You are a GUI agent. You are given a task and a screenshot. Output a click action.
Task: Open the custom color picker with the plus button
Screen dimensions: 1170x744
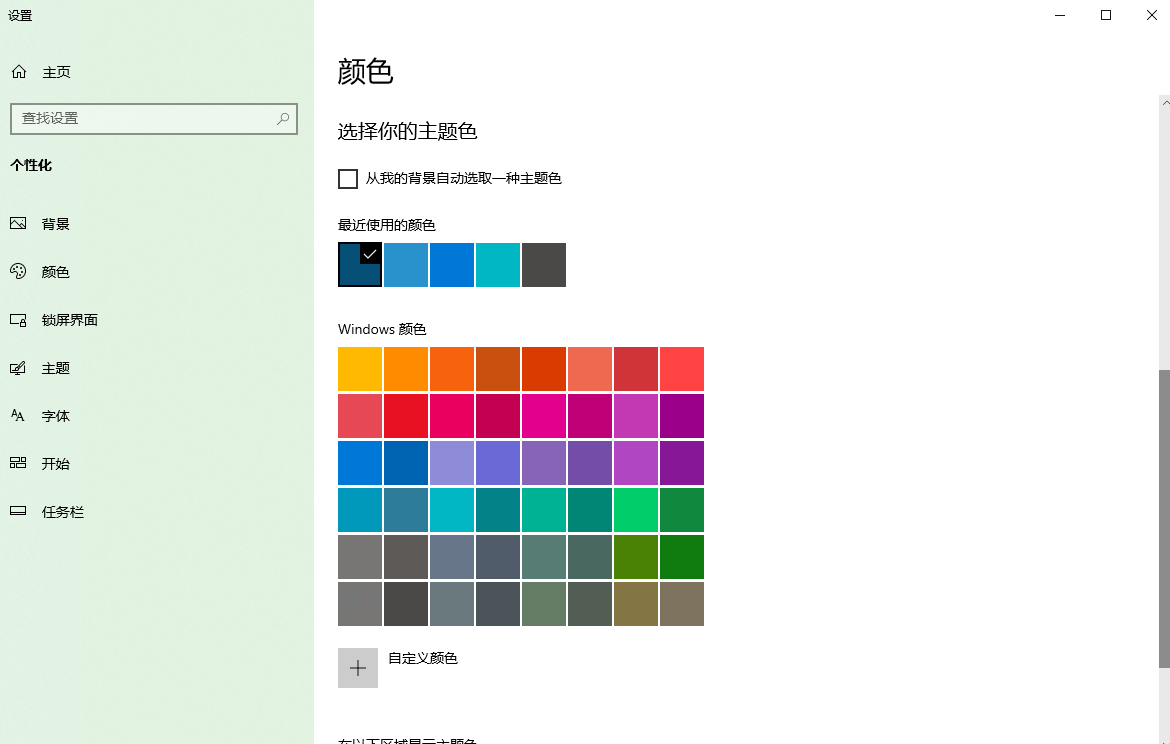pos(358,667)
